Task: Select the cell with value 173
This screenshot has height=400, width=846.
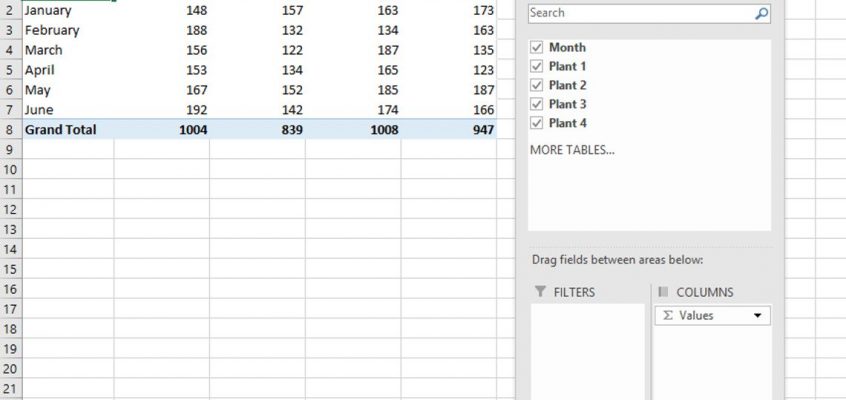Action: [448, 10]
